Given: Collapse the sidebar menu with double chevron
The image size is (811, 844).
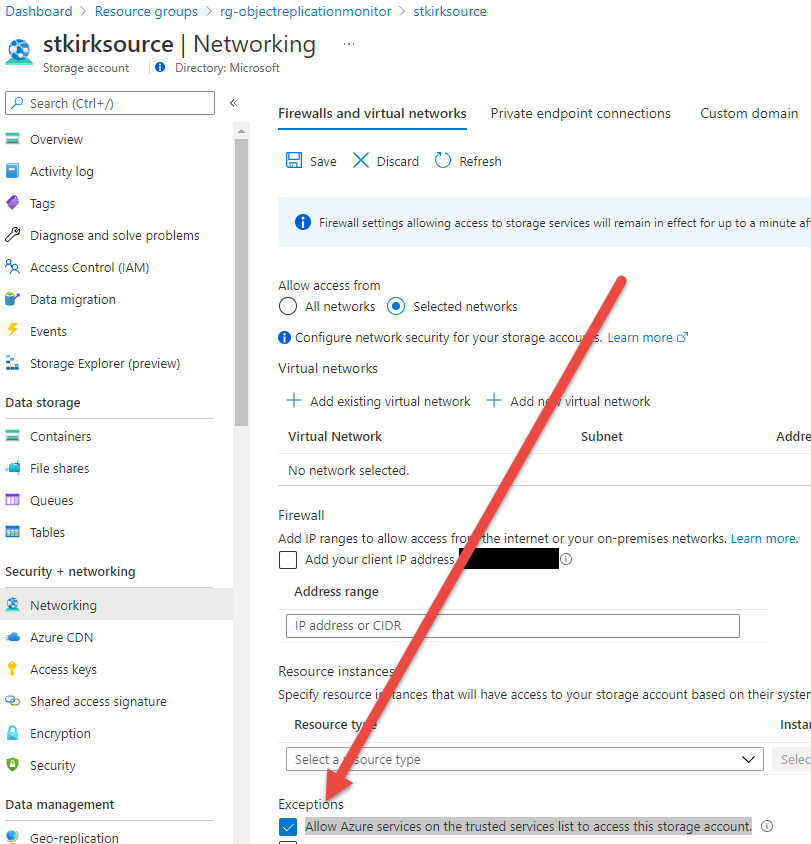Looking at the screenshot, I should [x=234, y=103].
